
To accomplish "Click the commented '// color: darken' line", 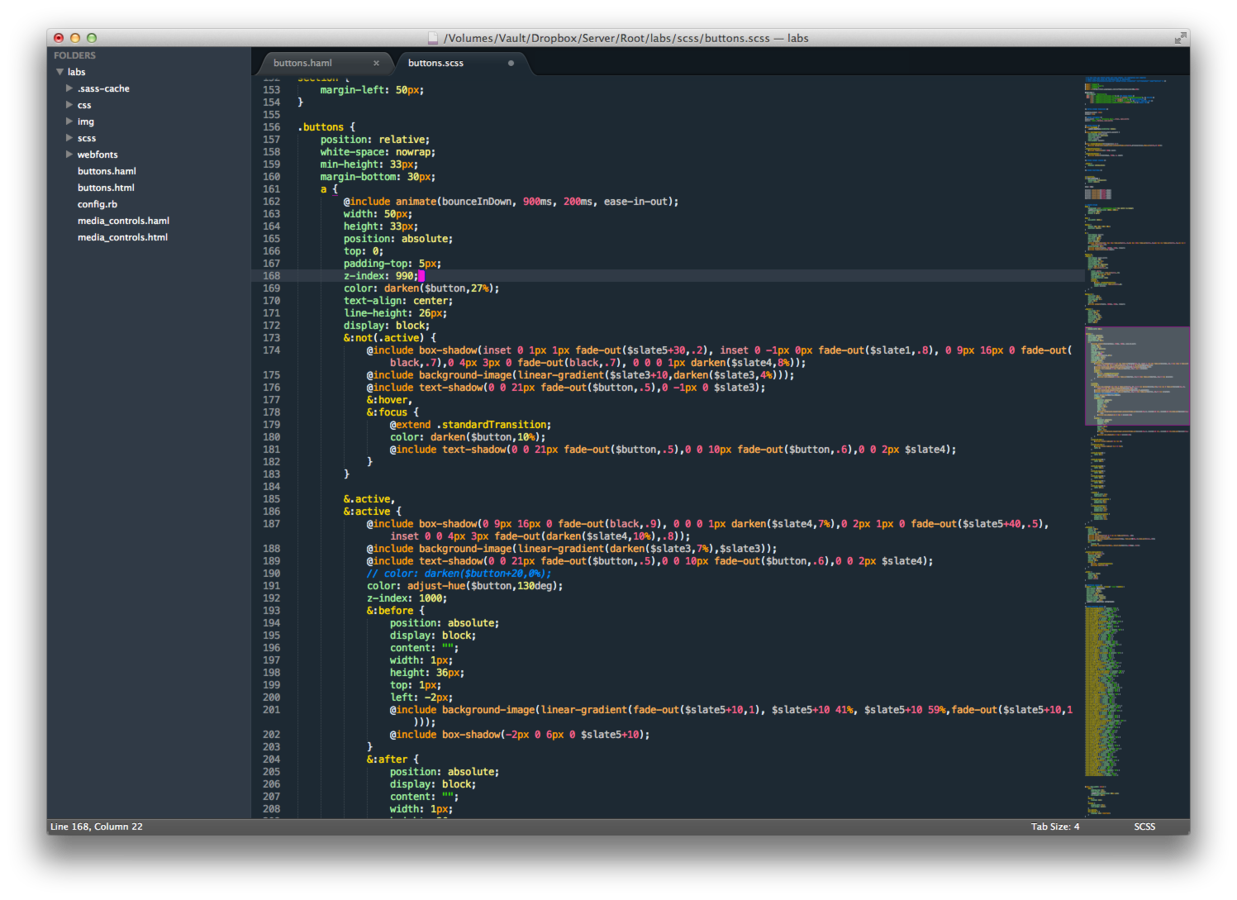I will pyautogui.click(x=459, y=574).
